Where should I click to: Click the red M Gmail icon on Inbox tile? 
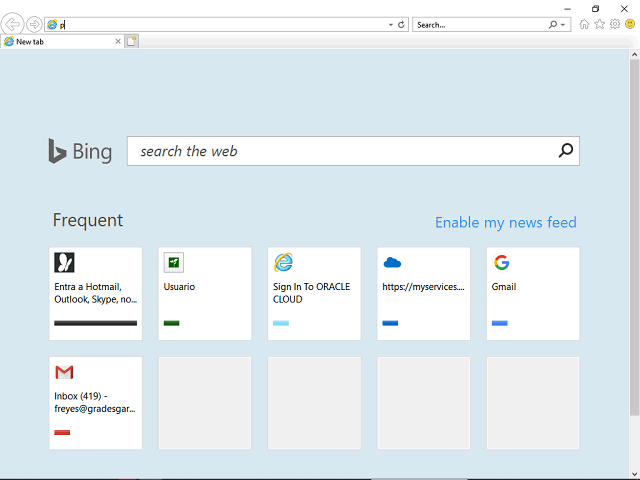point(64,372)
